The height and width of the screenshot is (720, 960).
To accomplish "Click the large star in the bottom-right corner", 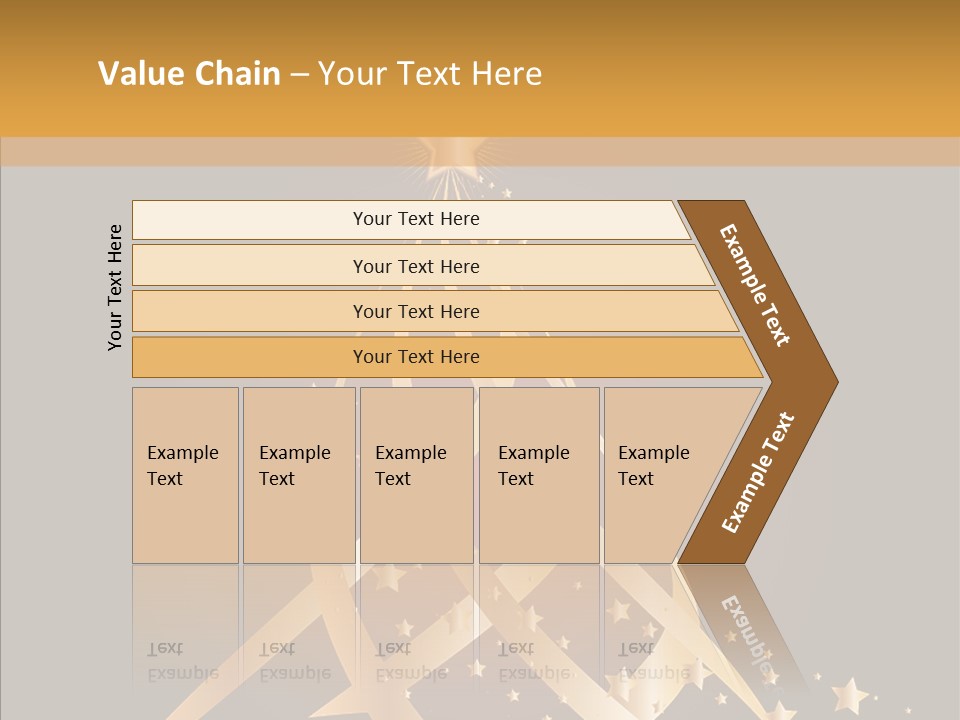I will 851,693.
